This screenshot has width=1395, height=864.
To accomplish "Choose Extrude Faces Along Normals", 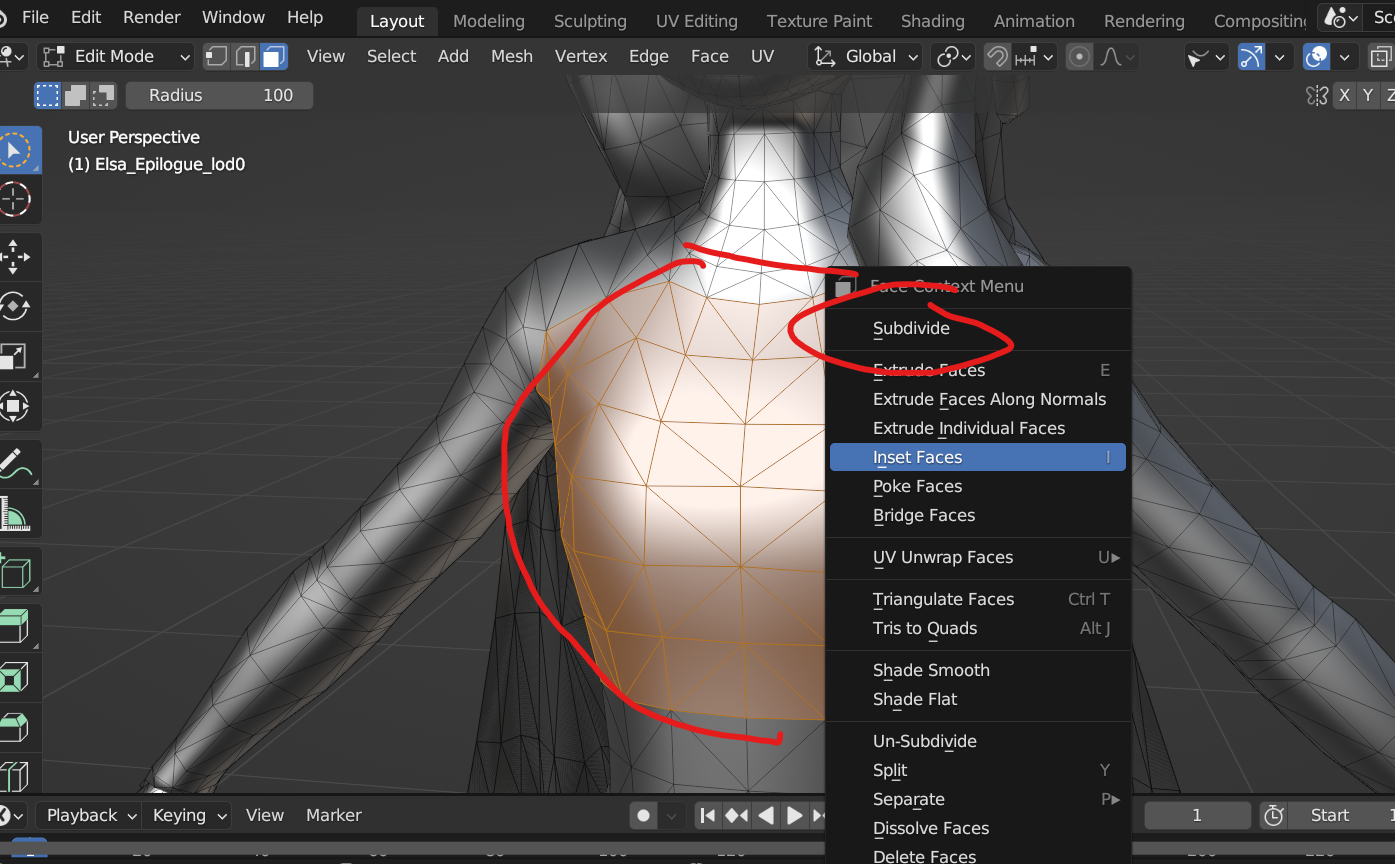I will [x=978, y=399].
